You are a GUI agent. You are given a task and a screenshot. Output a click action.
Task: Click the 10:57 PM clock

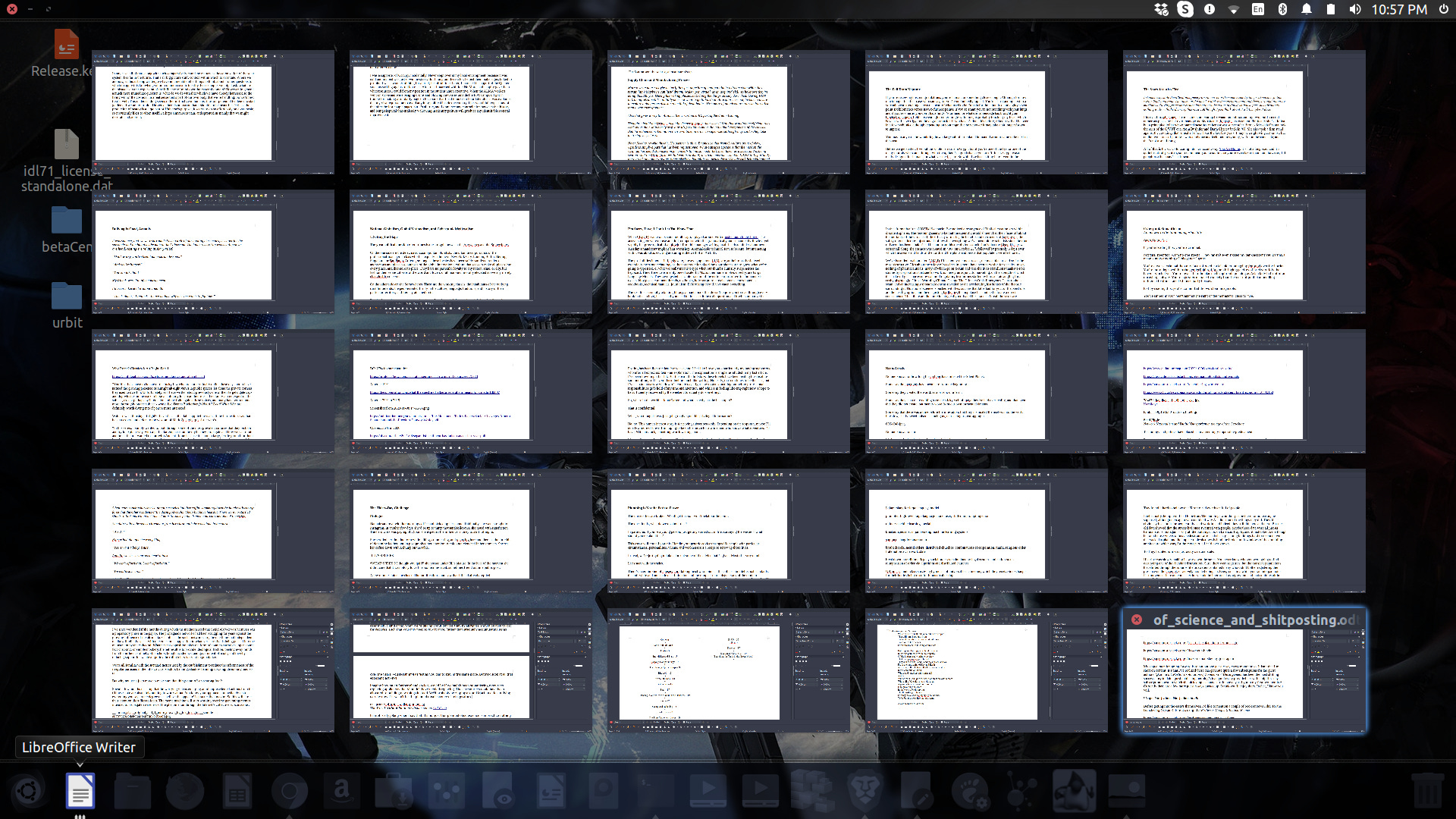1399,9
